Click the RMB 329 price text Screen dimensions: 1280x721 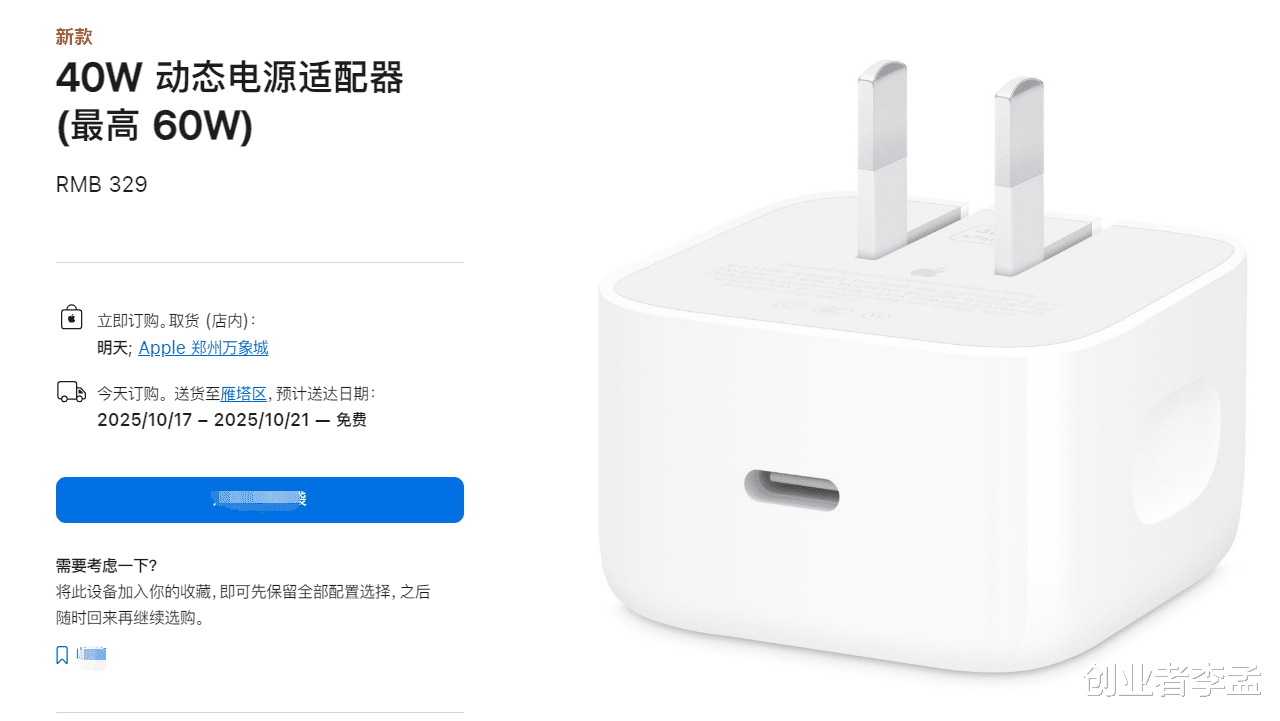tap(102, 185)
